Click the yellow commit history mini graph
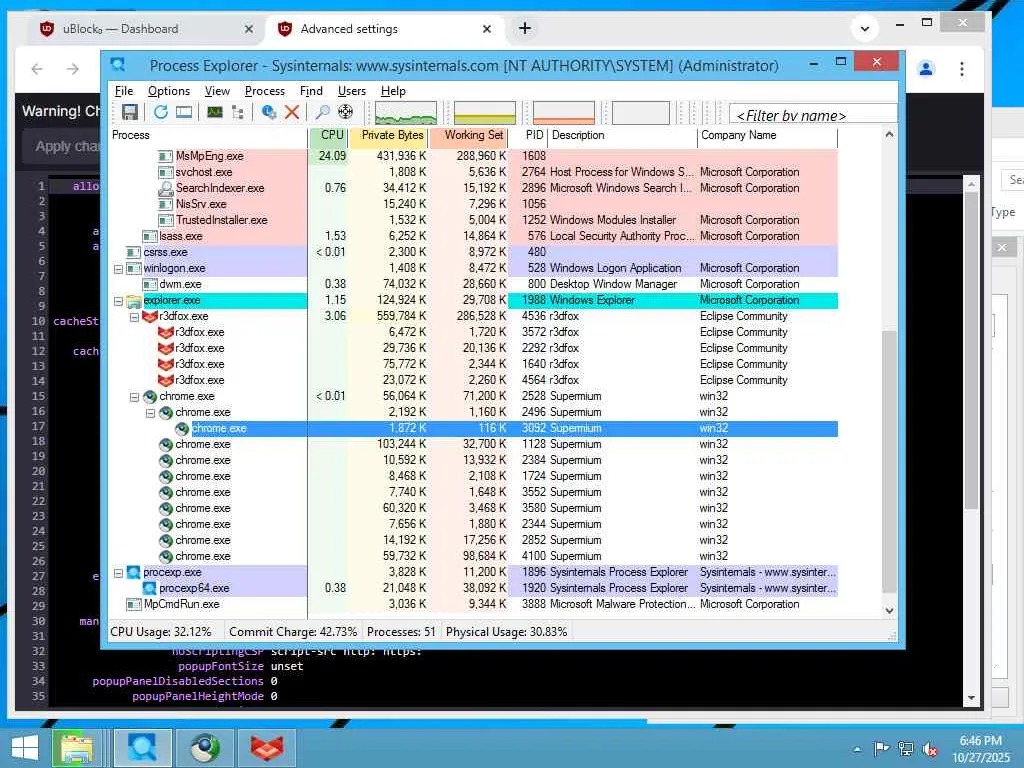 click(485, 112)
